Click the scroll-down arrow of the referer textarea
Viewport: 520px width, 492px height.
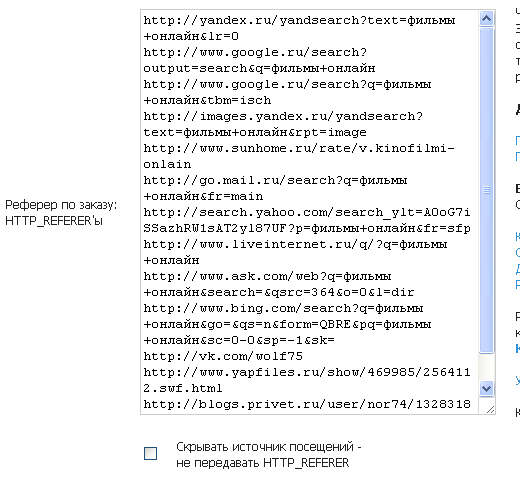pos(486,388)
